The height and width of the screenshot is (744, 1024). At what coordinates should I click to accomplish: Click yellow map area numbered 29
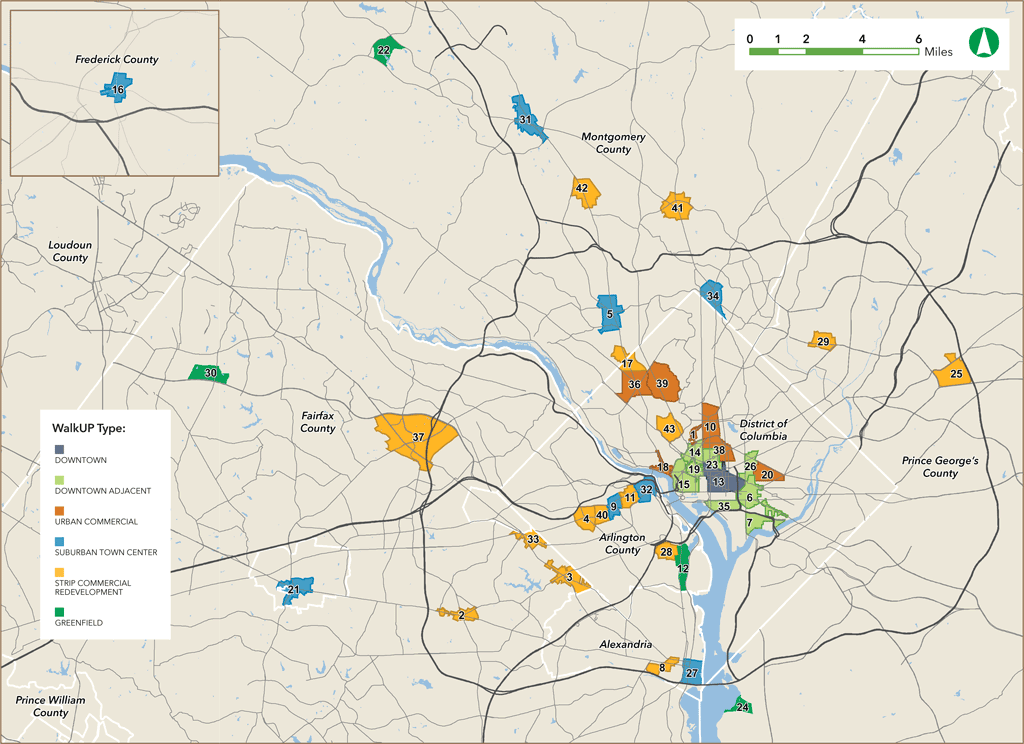[822, 341]
